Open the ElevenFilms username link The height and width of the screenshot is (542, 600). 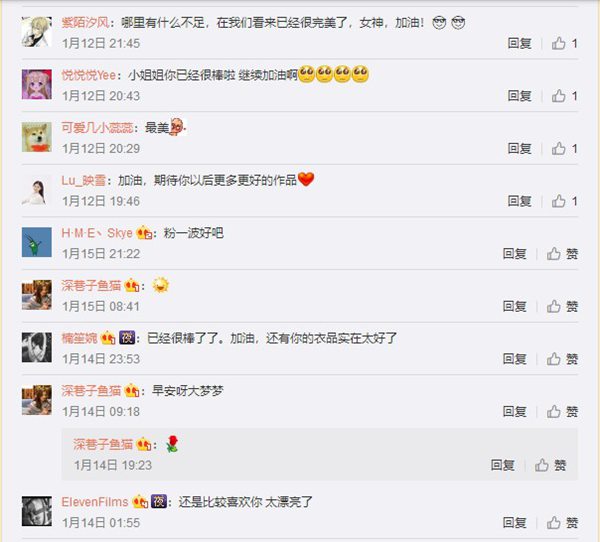point(95,502)
